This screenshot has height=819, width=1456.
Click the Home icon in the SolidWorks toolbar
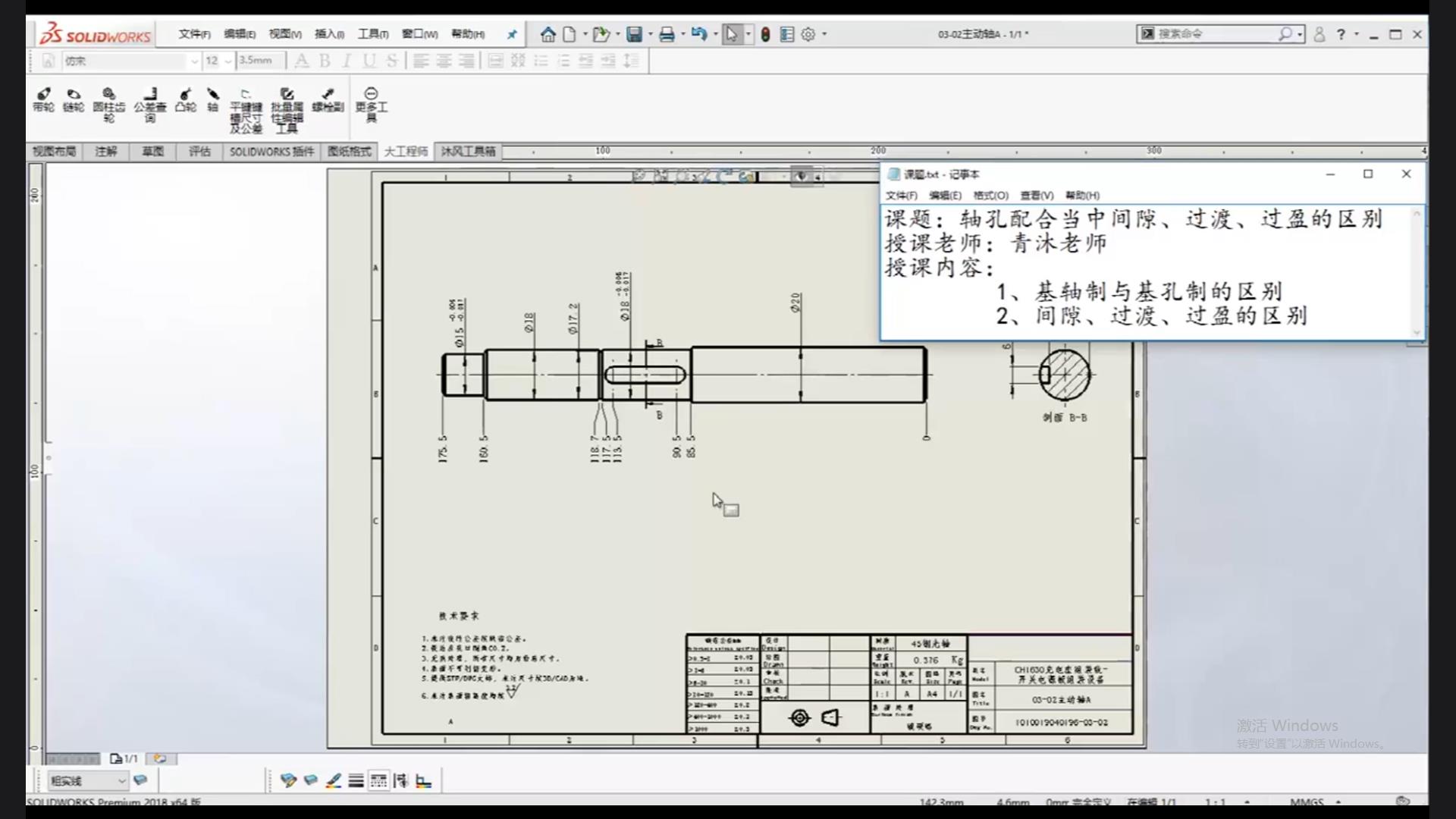pos(548,34)
